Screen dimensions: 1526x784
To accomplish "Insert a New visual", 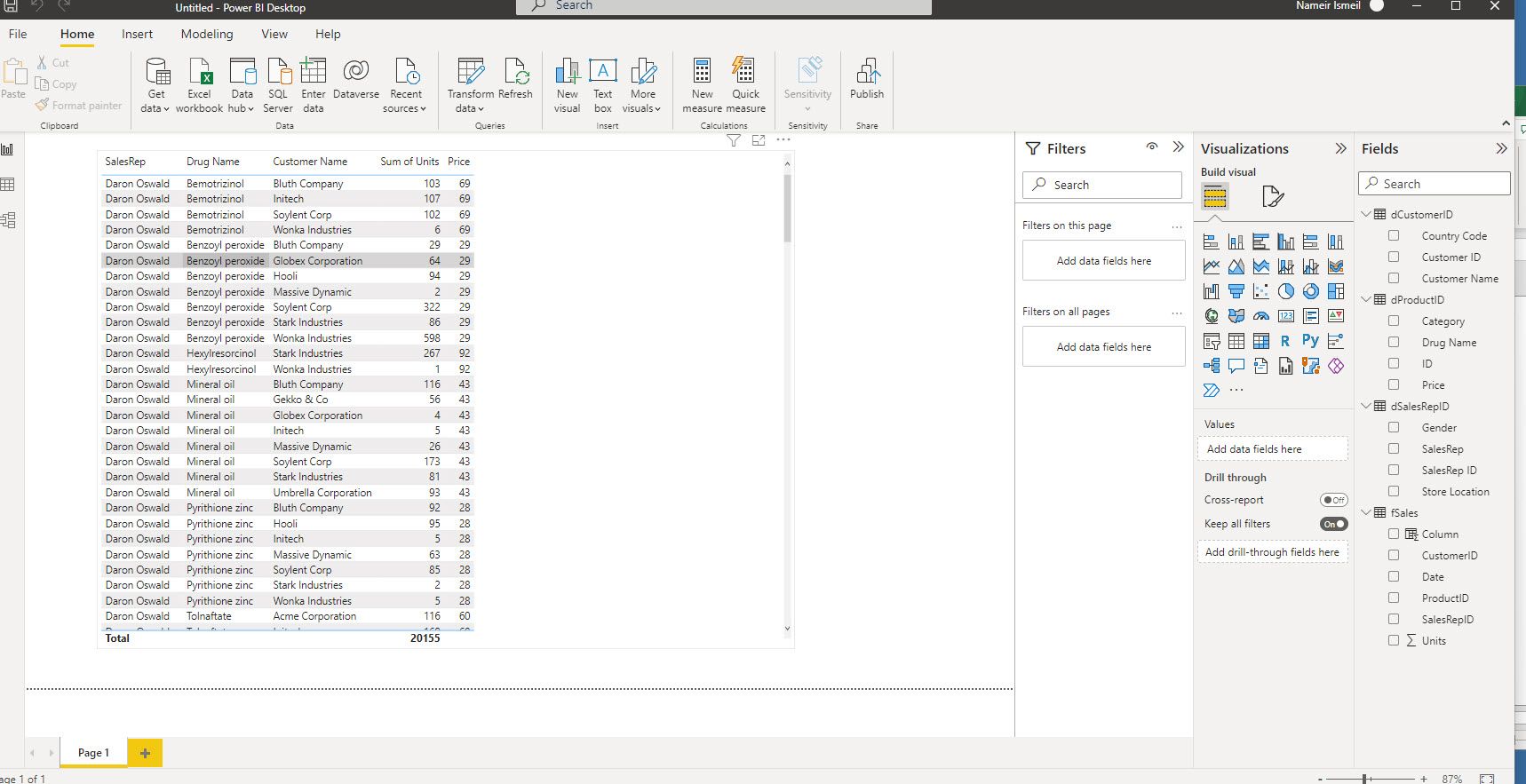I will coord(568,85).
